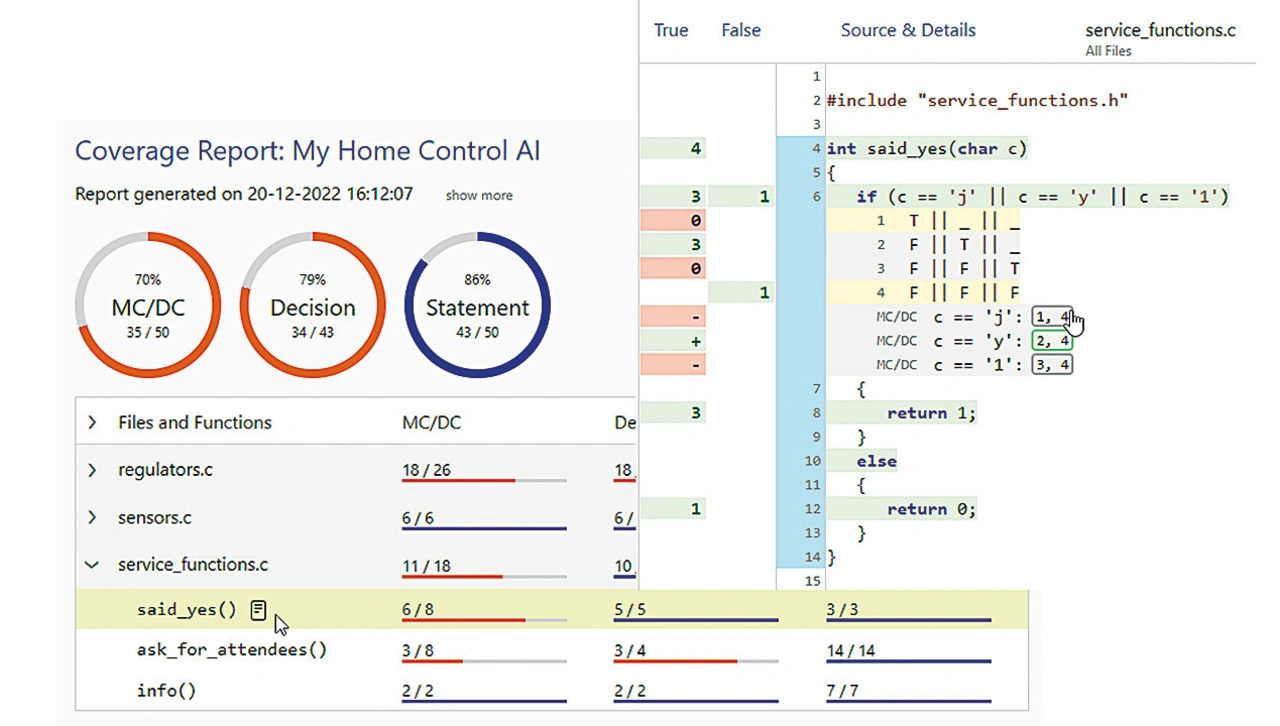
Task: Expand the regulators.c file row
Action: coord(92,470)
